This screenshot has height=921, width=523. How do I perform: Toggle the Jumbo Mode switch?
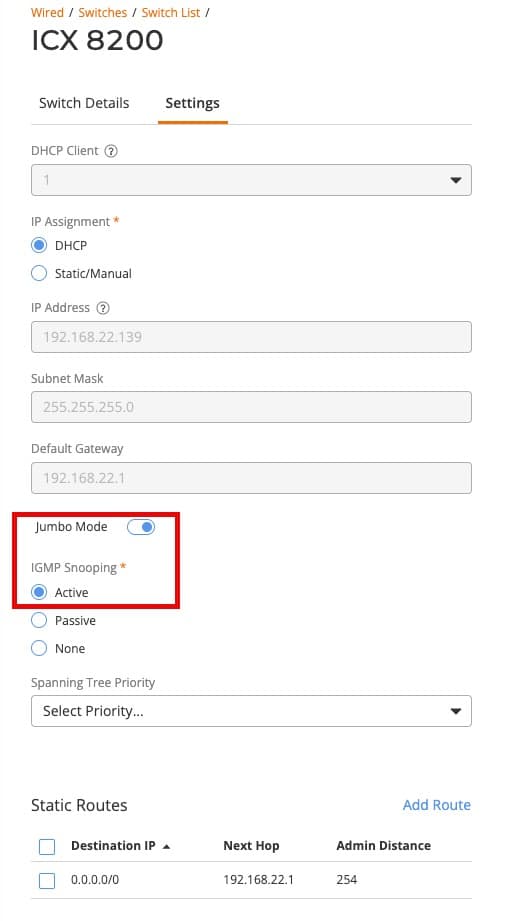(141, 527)
